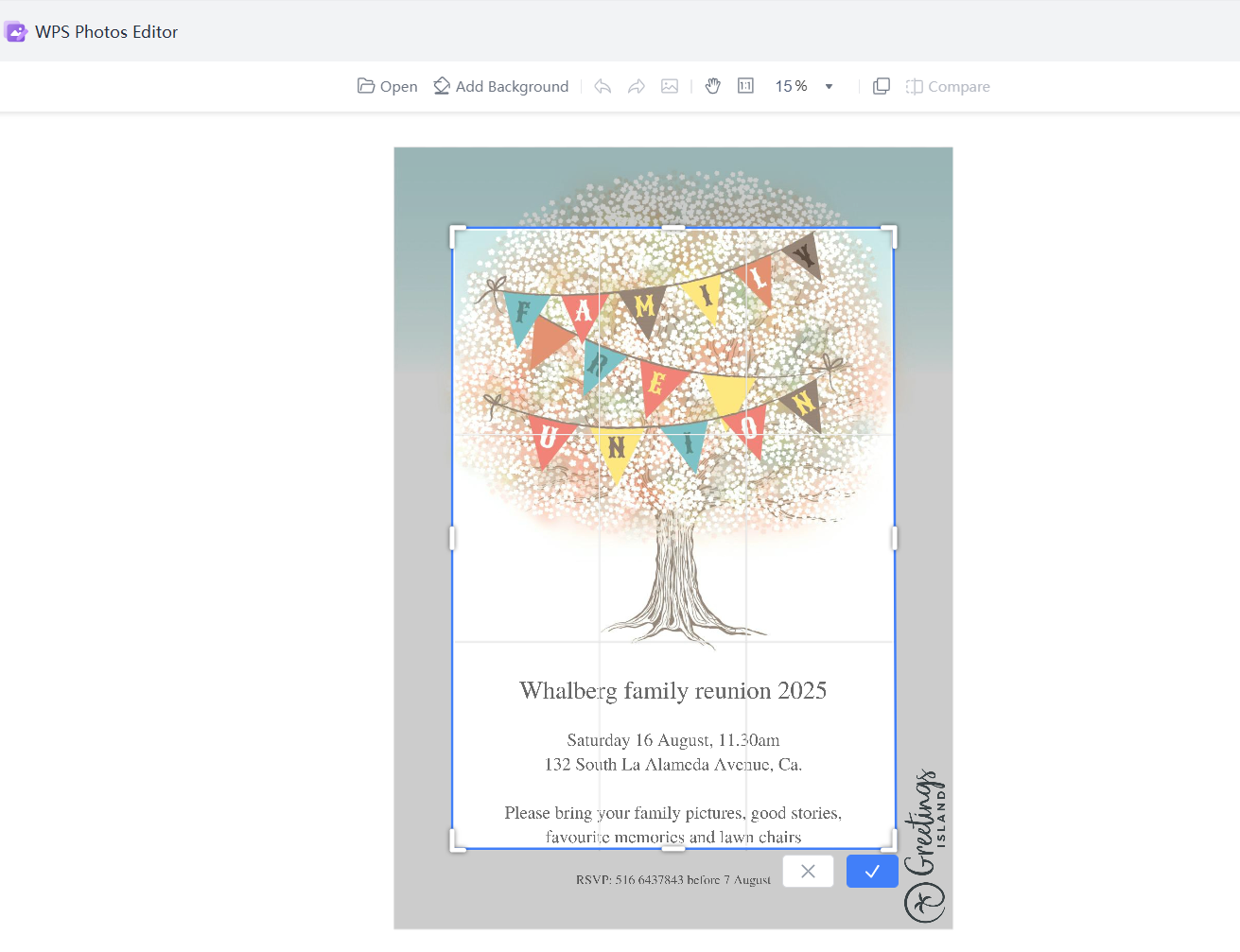Open the zoom percentage dropdown
This screenshot has width=1240, height=952.
(829, 86)
